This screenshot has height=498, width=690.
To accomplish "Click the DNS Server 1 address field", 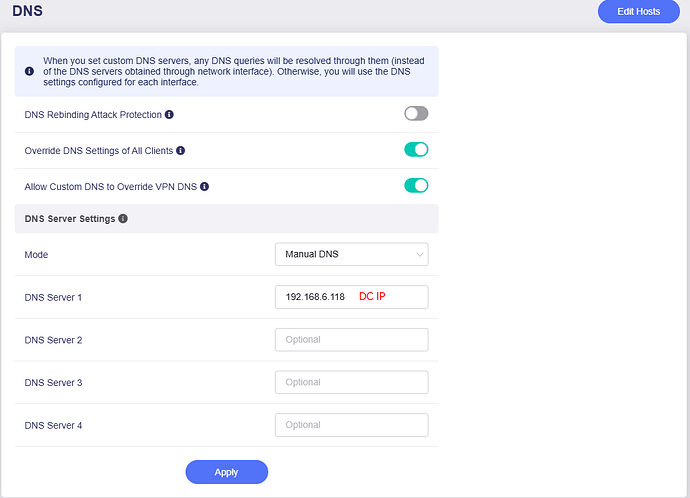I will pyautogui.click(x=351, y=297).
